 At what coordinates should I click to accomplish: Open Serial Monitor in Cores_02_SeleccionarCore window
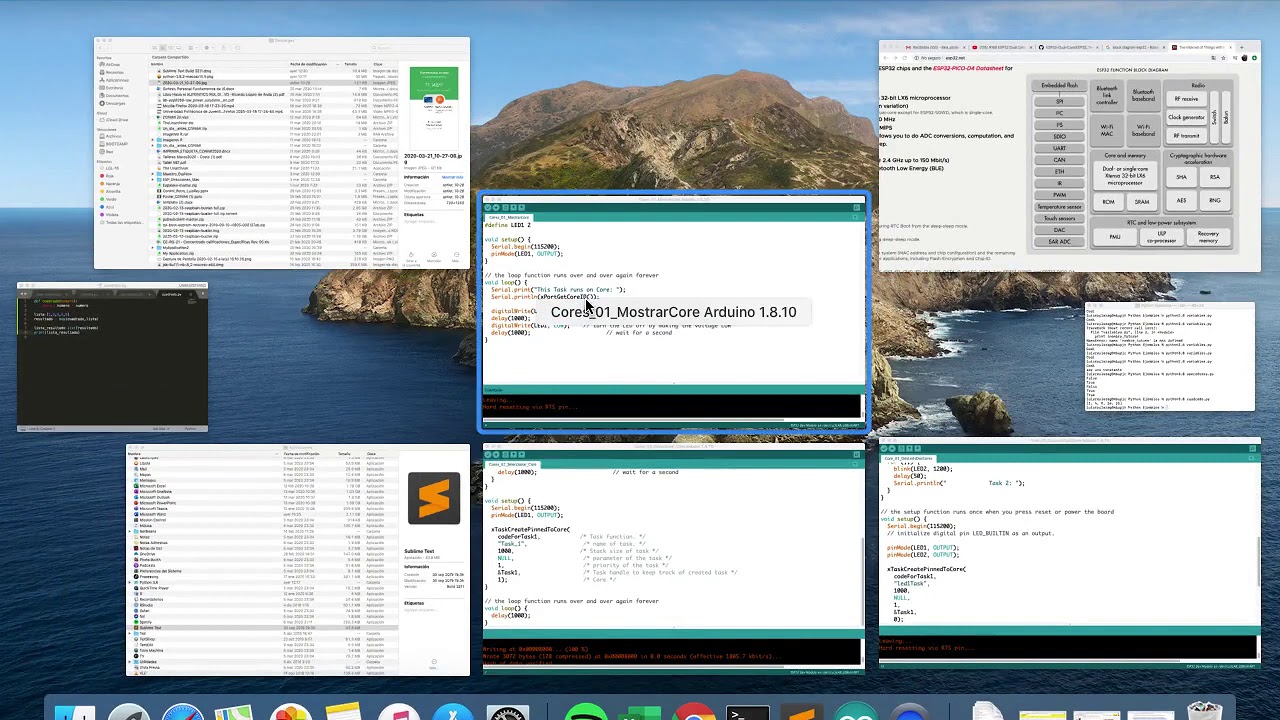[857, 455]
